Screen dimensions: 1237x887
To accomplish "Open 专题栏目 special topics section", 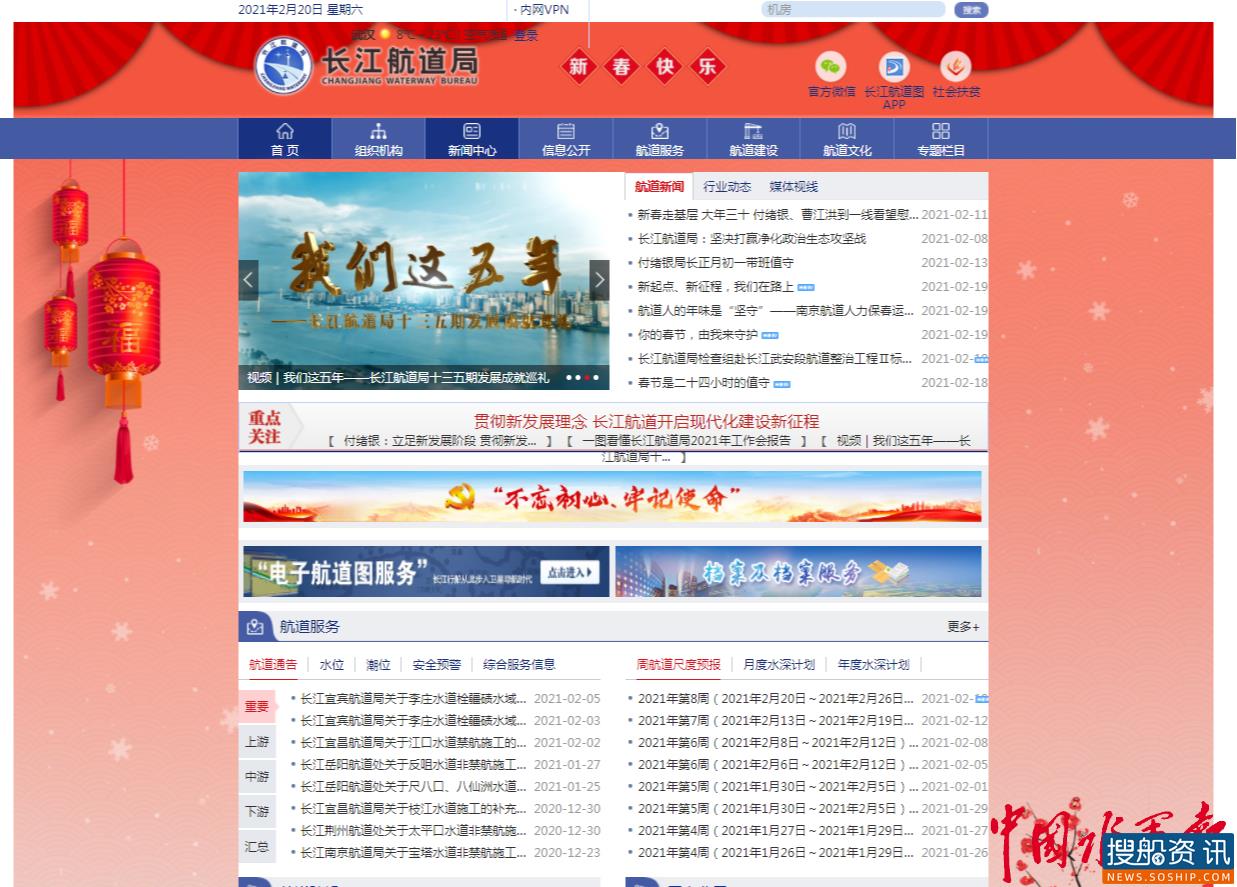I will [x=941, y=139].
